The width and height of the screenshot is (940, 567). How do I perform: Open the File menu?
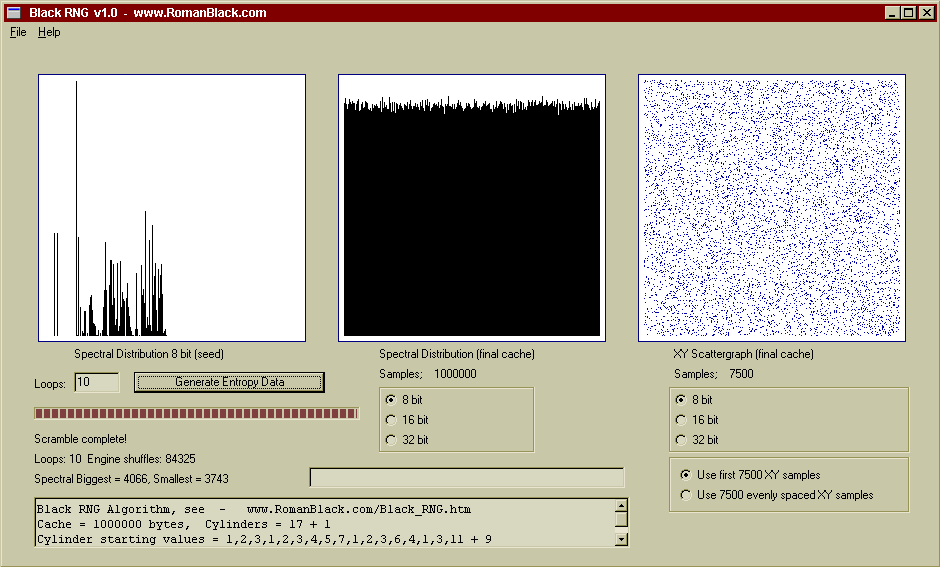tap(18, 32)
